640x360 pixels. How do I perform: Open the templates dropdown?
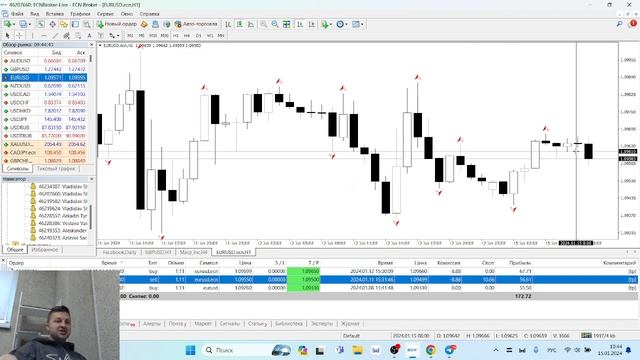[x=358, y=24]
